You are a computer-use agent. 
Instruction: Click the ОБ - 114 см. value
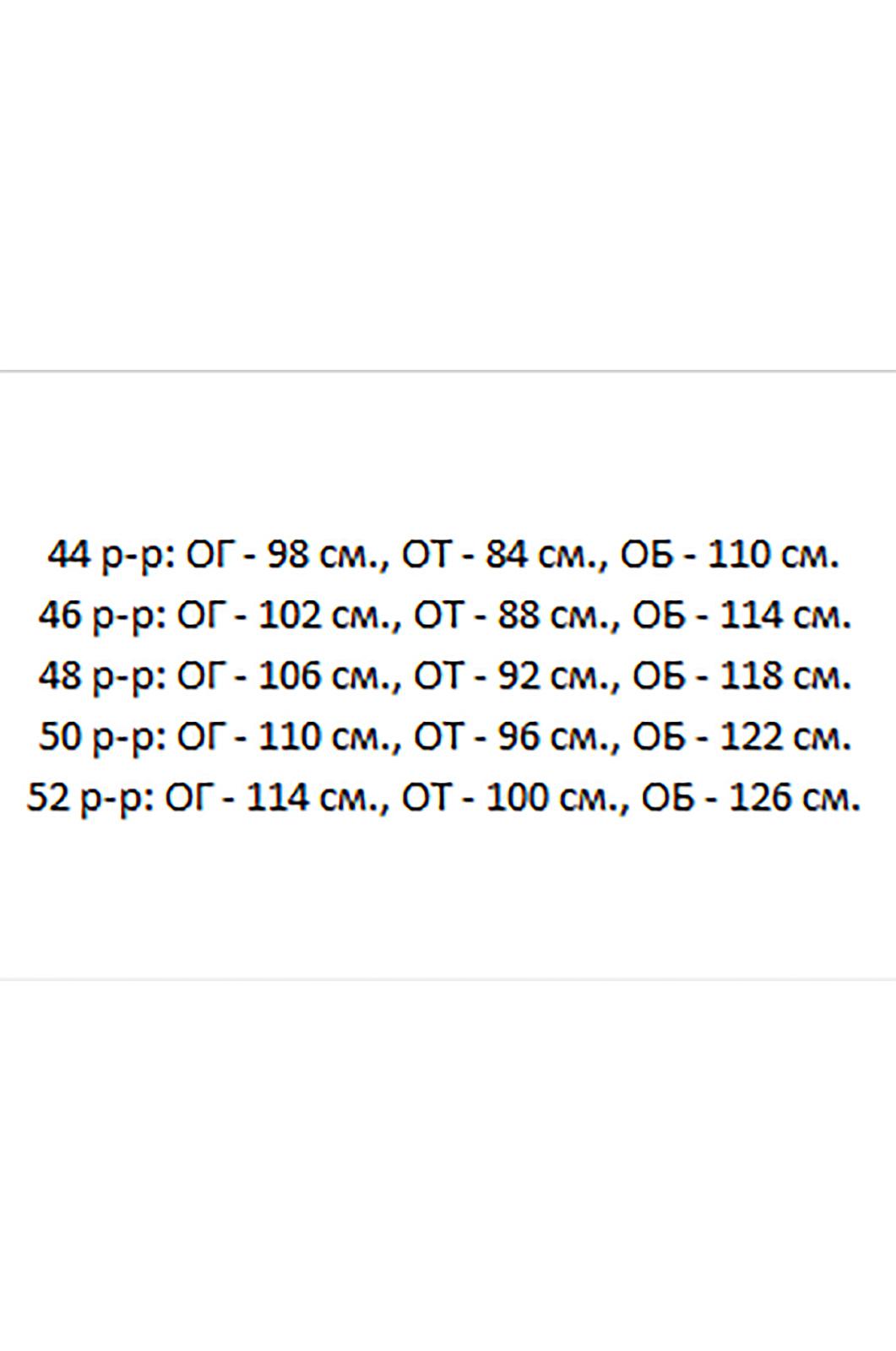[x=742, y=616]
